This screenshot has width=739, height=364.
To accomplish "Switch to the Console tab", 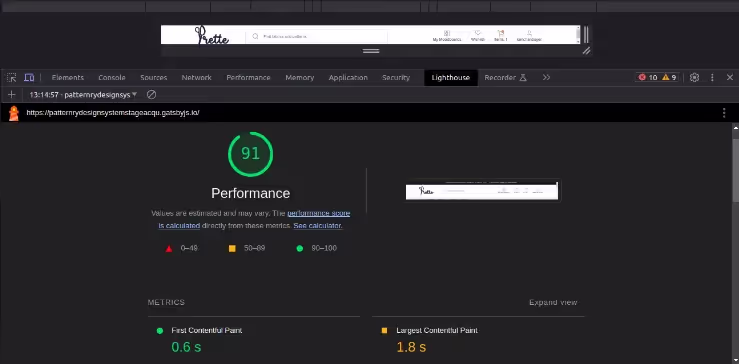I will pos(112,78).
